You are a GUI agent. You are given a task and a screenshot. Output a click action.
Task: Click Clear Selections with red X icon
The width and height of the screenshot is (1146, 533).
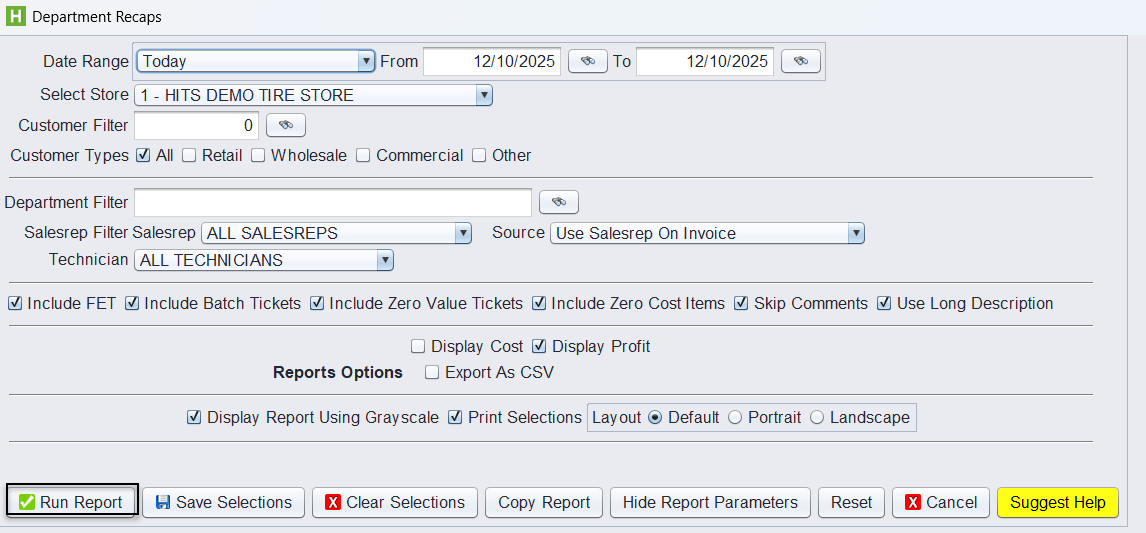(395, 502)
